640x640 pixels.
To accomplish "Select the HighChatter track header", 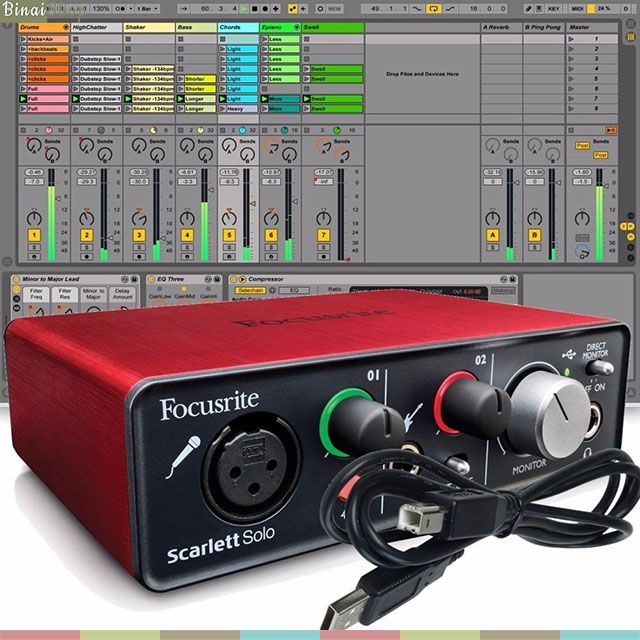I will tap(96, 27).
